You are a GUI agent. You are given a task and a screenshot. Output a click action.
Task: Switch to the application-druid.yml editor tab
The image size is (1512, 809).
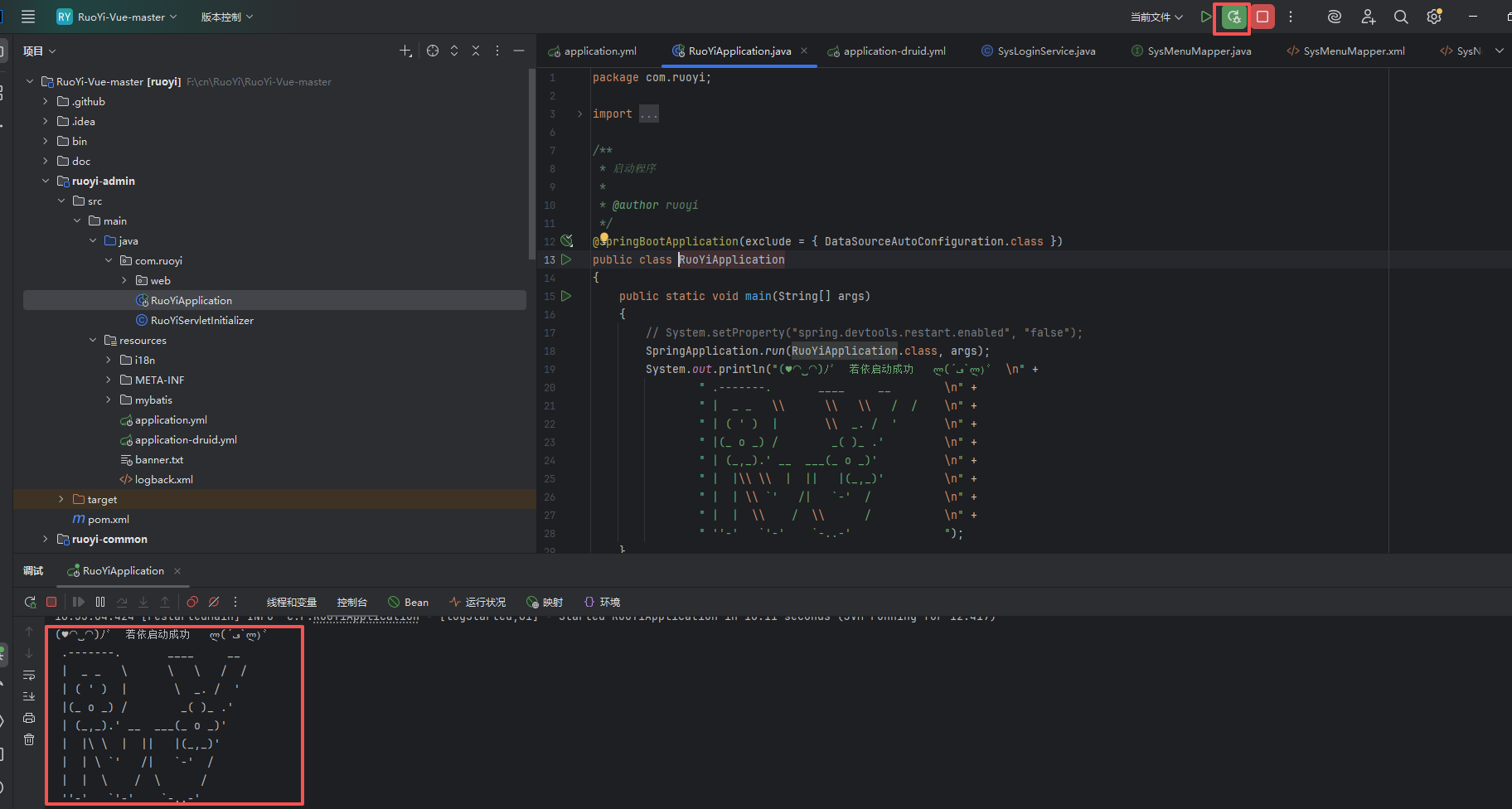886,51
